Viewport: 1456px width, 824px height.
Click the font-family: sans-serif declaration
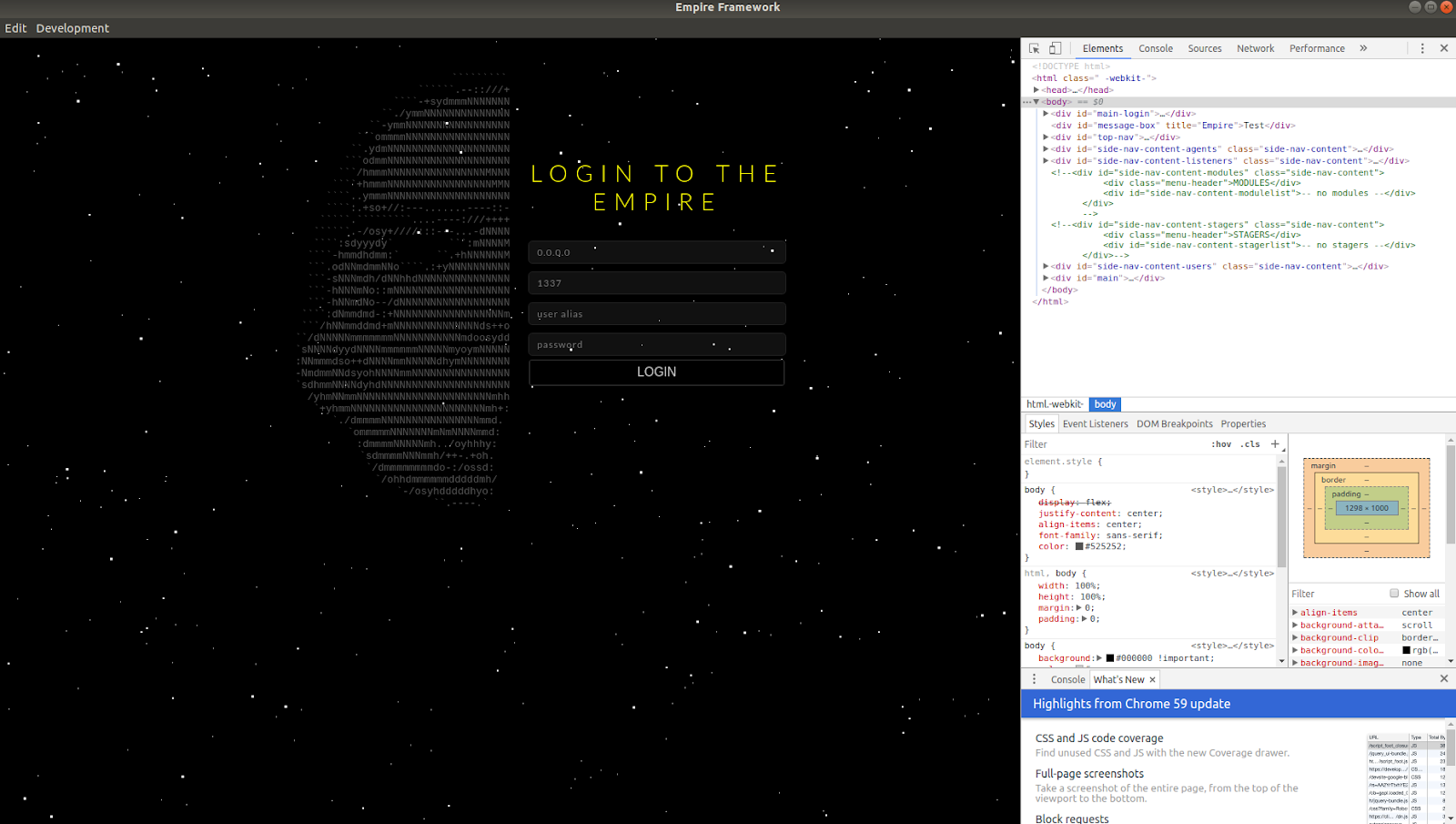(x=1100, y=535)
